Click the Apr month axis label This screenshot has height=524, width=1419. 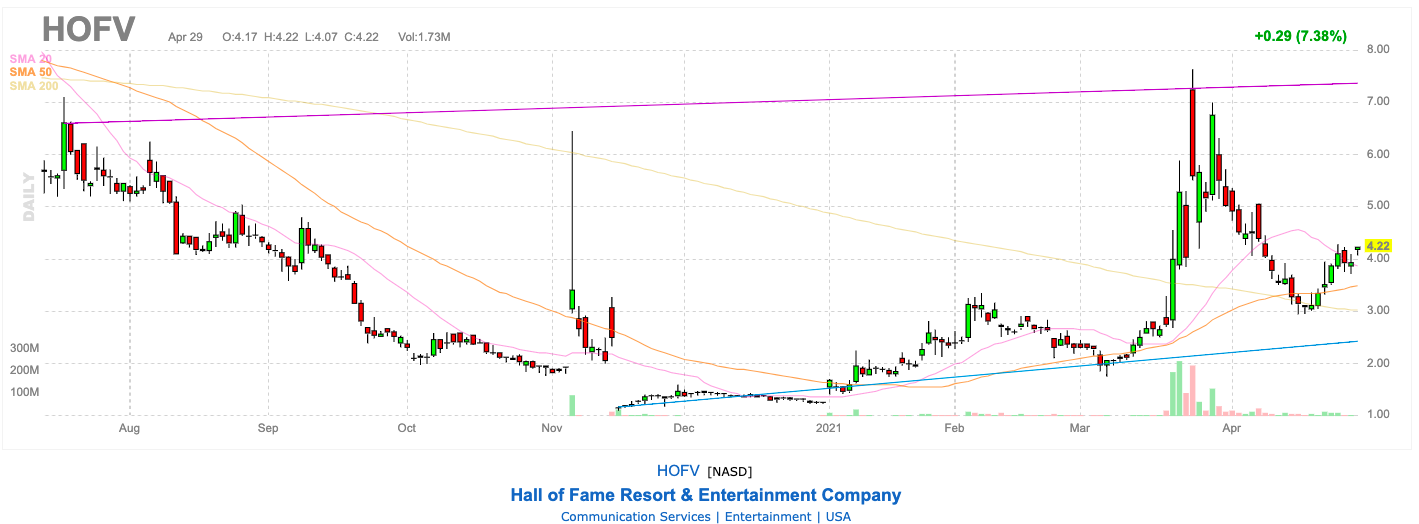pos(1231,428)
